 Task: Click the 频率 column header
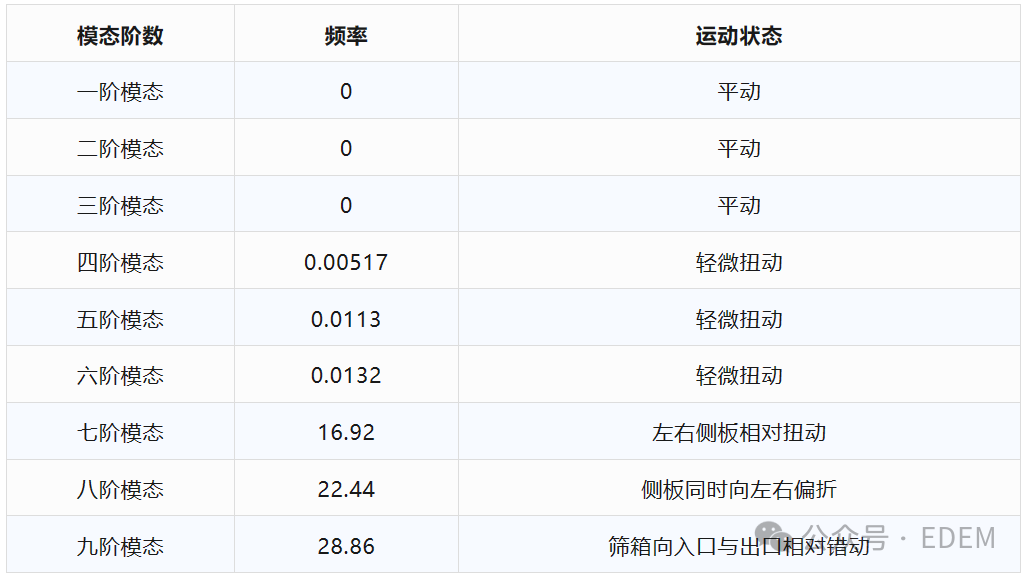point(346,36)
